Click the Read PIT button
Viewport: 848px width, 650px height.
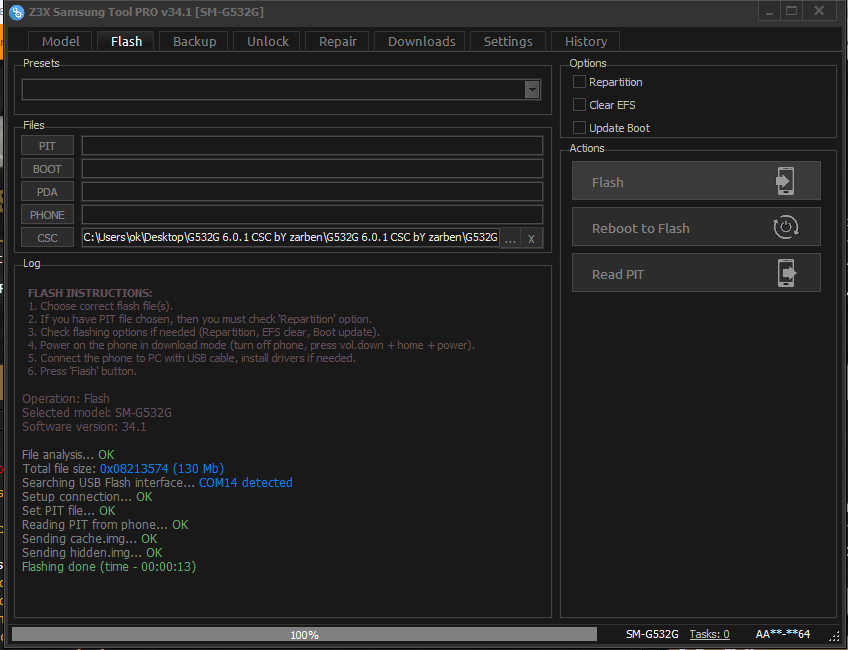(696, 273)
